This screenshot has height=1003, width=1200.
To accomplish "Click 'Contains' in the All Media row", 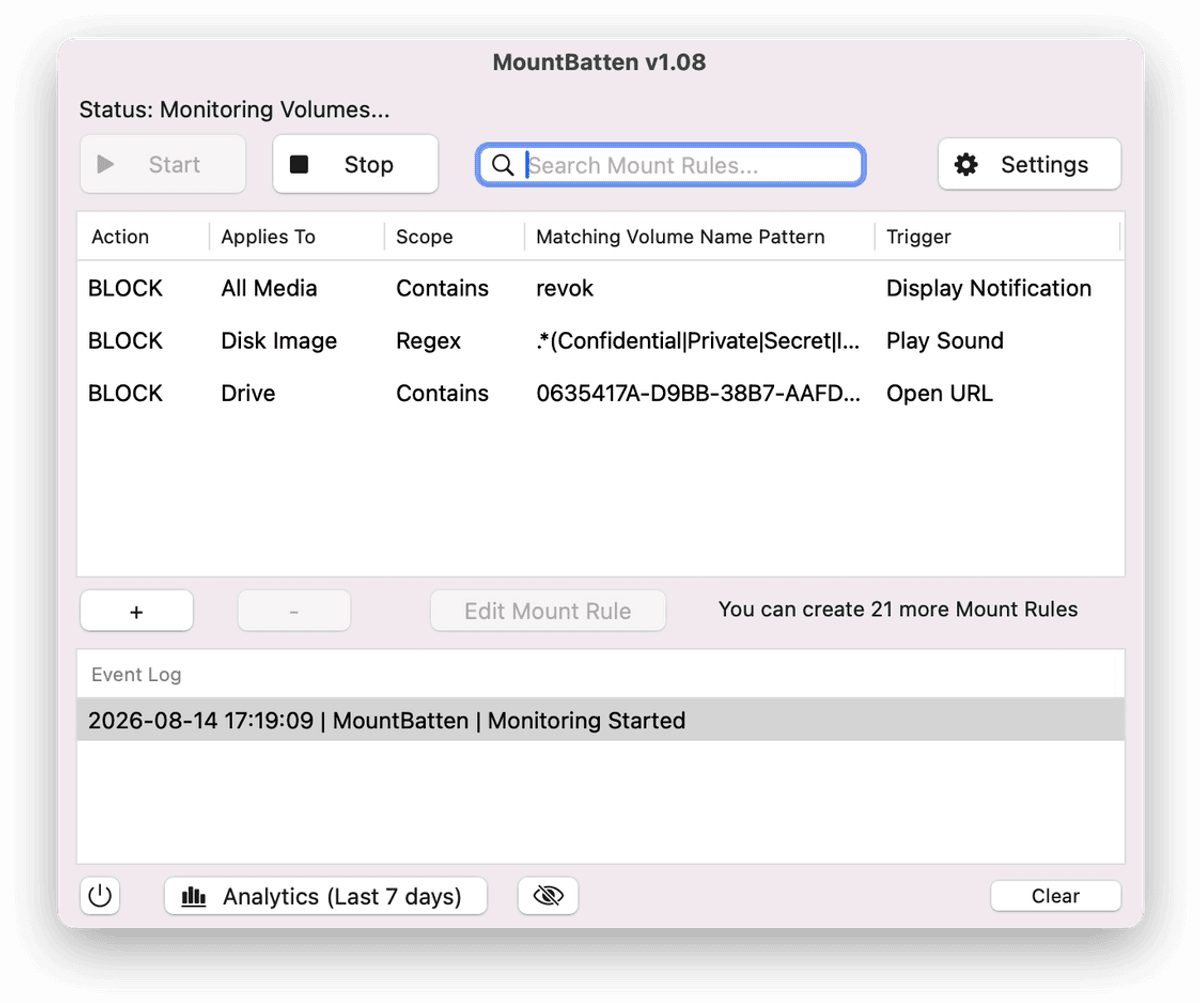I will pyautogui.click(x=442, y=289).
